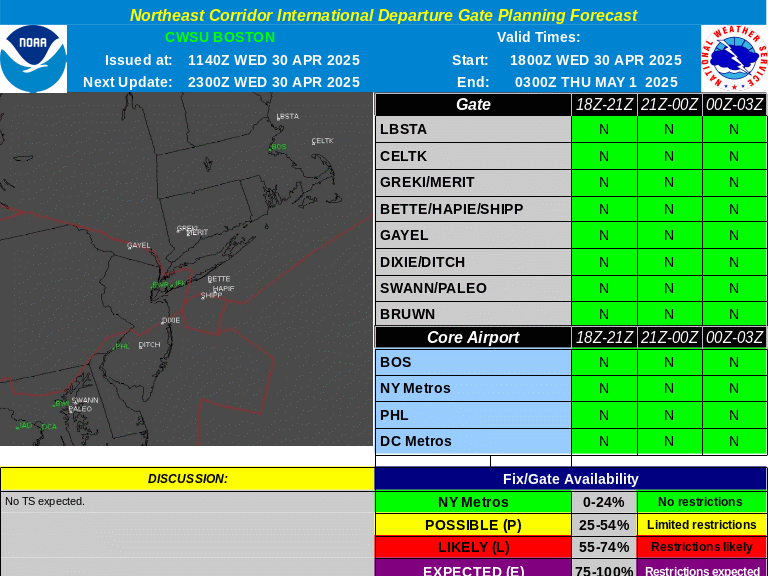Select the BETTE fix on the map

pos(219,279)
